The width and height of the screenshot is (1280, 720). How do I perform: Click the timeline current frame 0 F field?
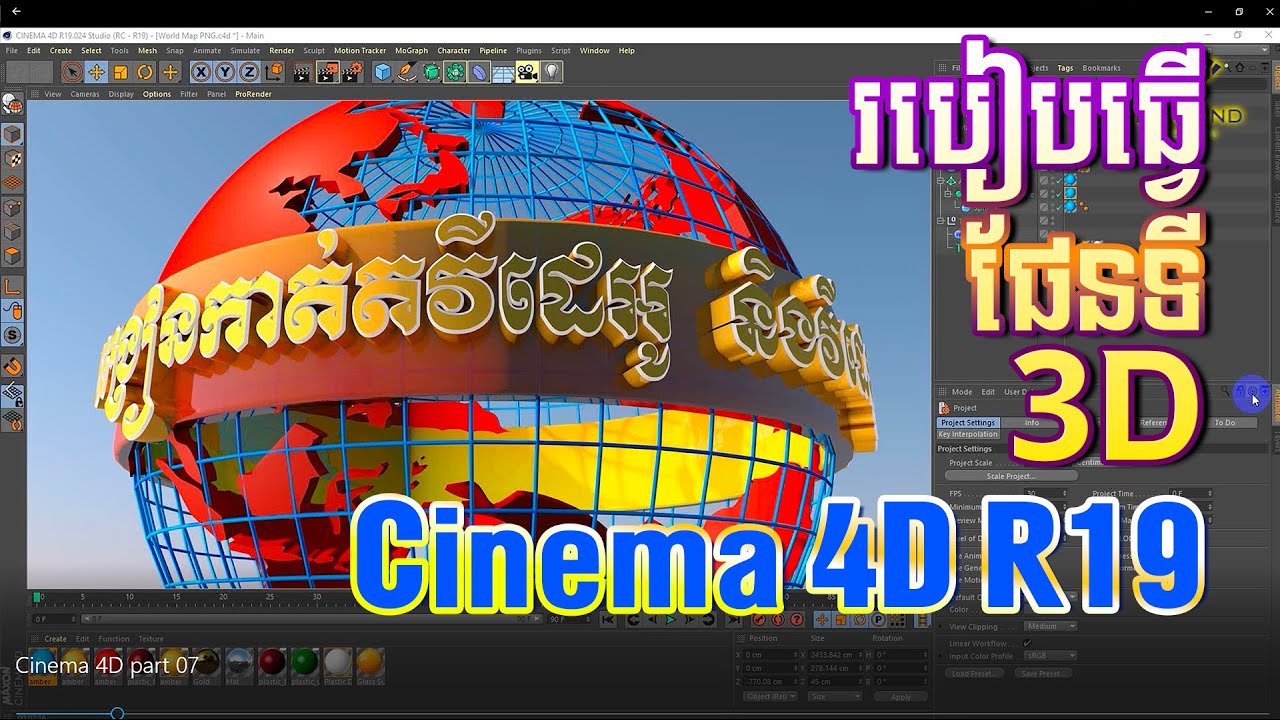(54, 620)
